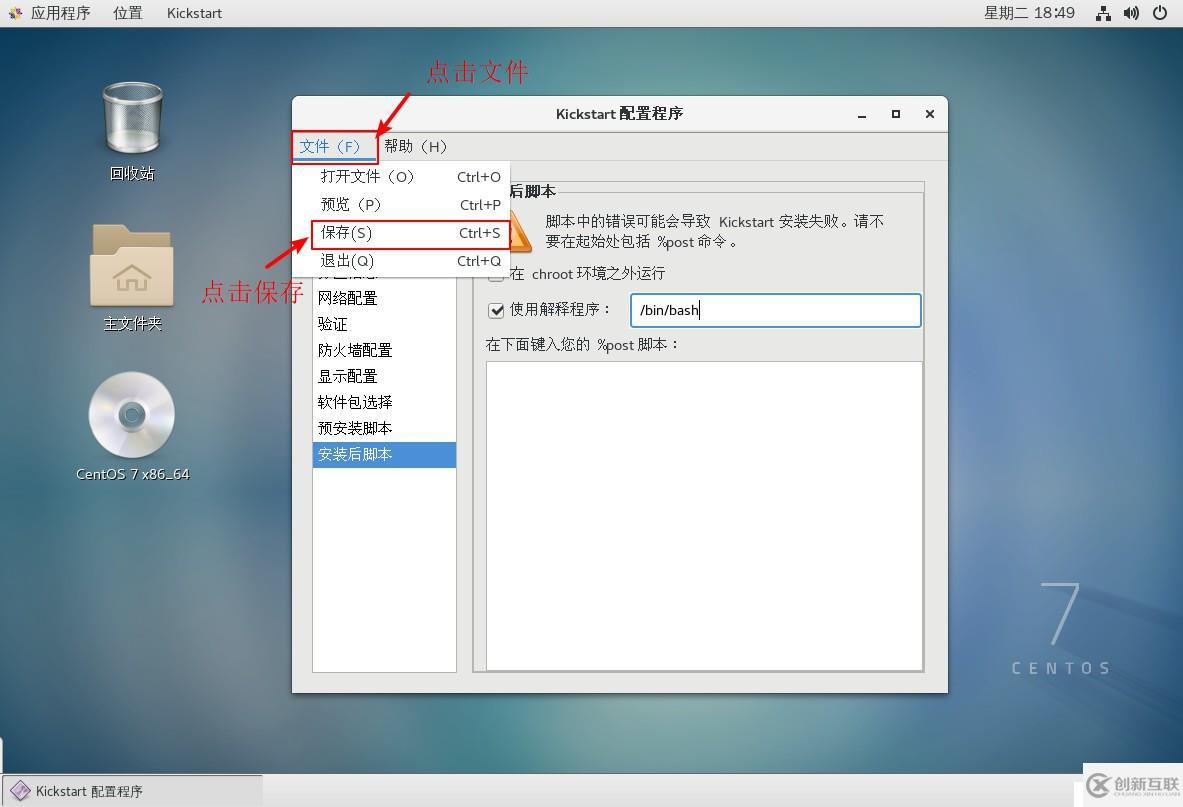Screen dimensions: 1183x807
Task: Open the 位置 places menu
Action: (x=128, y=13)
